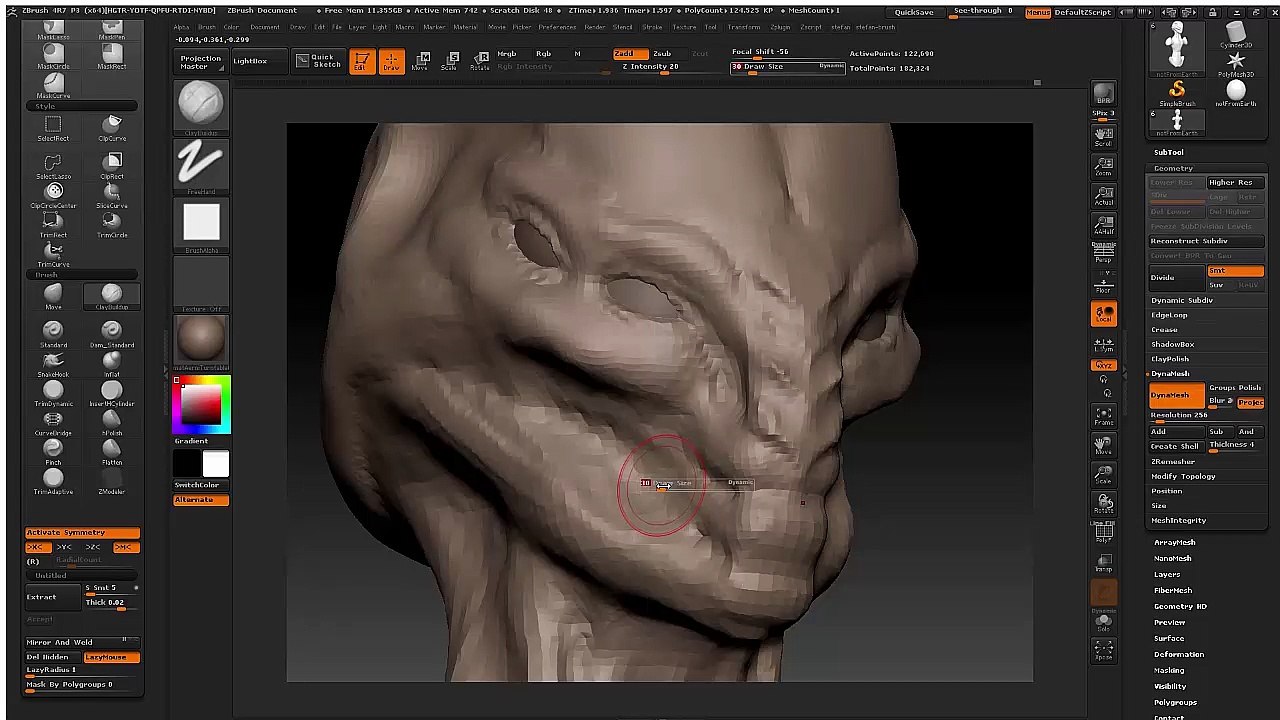Click the Scale transform icon in top shelf
Image resolution: width=1280 pixels, height=720 pixels.
click(x=451, y=61)
